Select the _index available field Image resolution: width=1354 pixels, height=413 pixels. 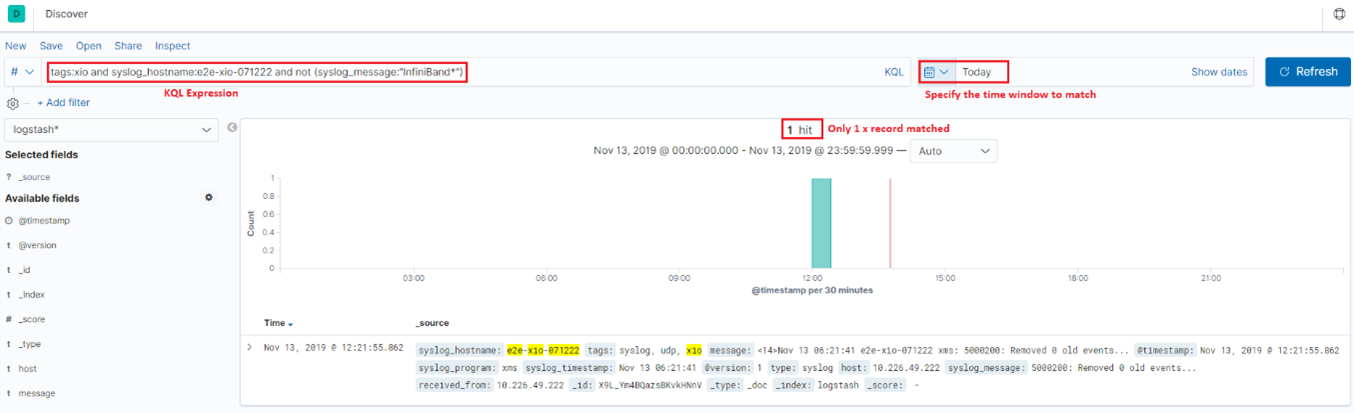click(31, 295)
